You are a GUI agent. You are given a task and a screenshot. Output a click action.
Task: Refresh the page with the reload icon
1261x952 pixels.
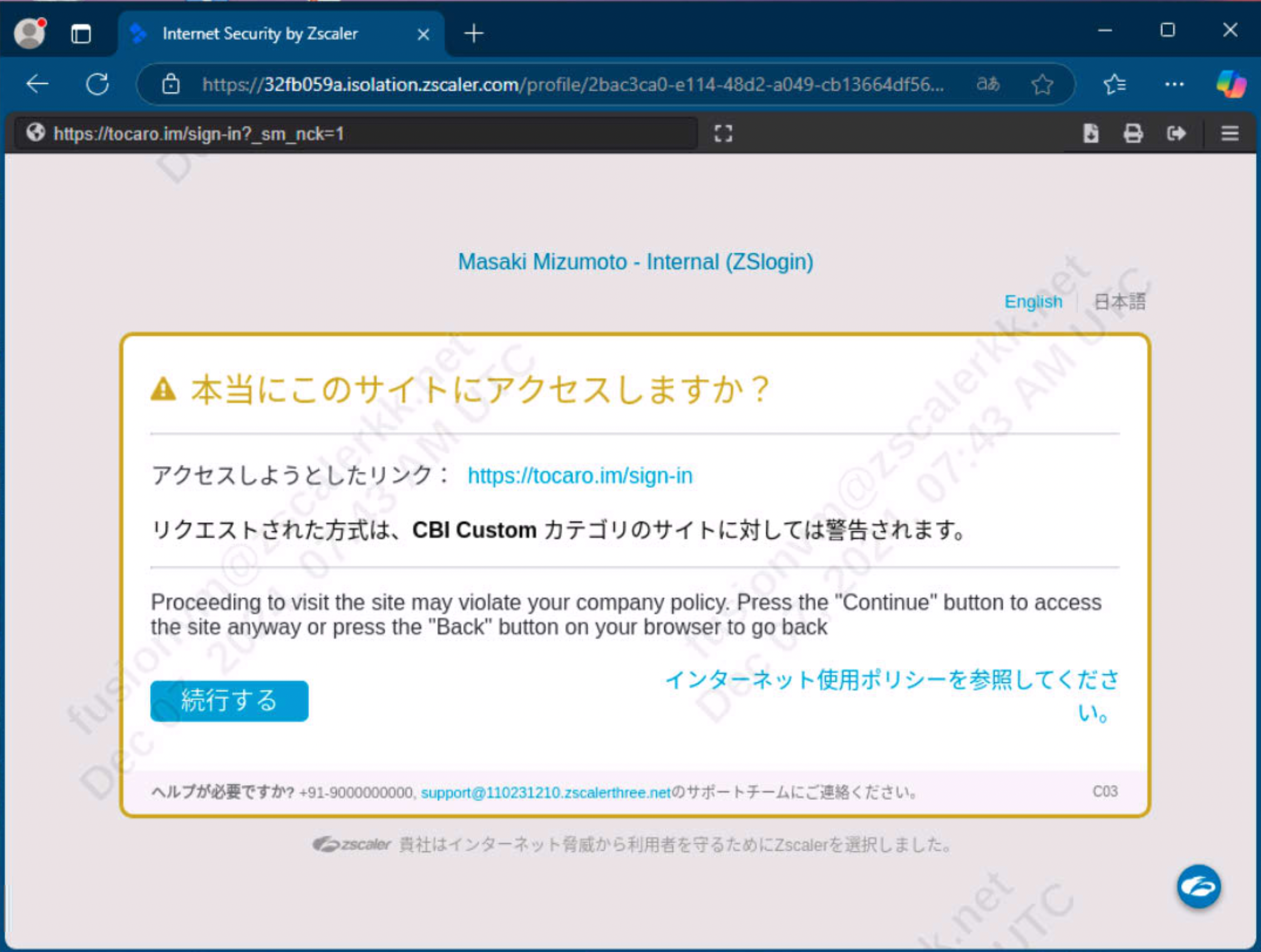click(x=98, y=84)
